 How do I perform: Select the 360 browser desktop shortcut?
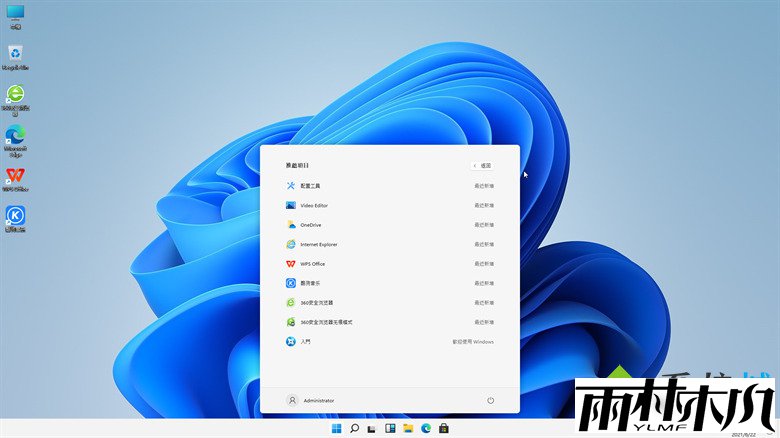[x=15, y=96]
